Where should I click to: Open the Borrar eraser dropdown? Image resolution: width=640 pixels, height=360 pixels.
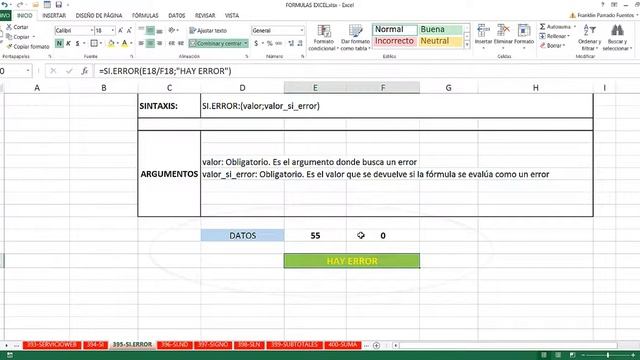point(552,45)
